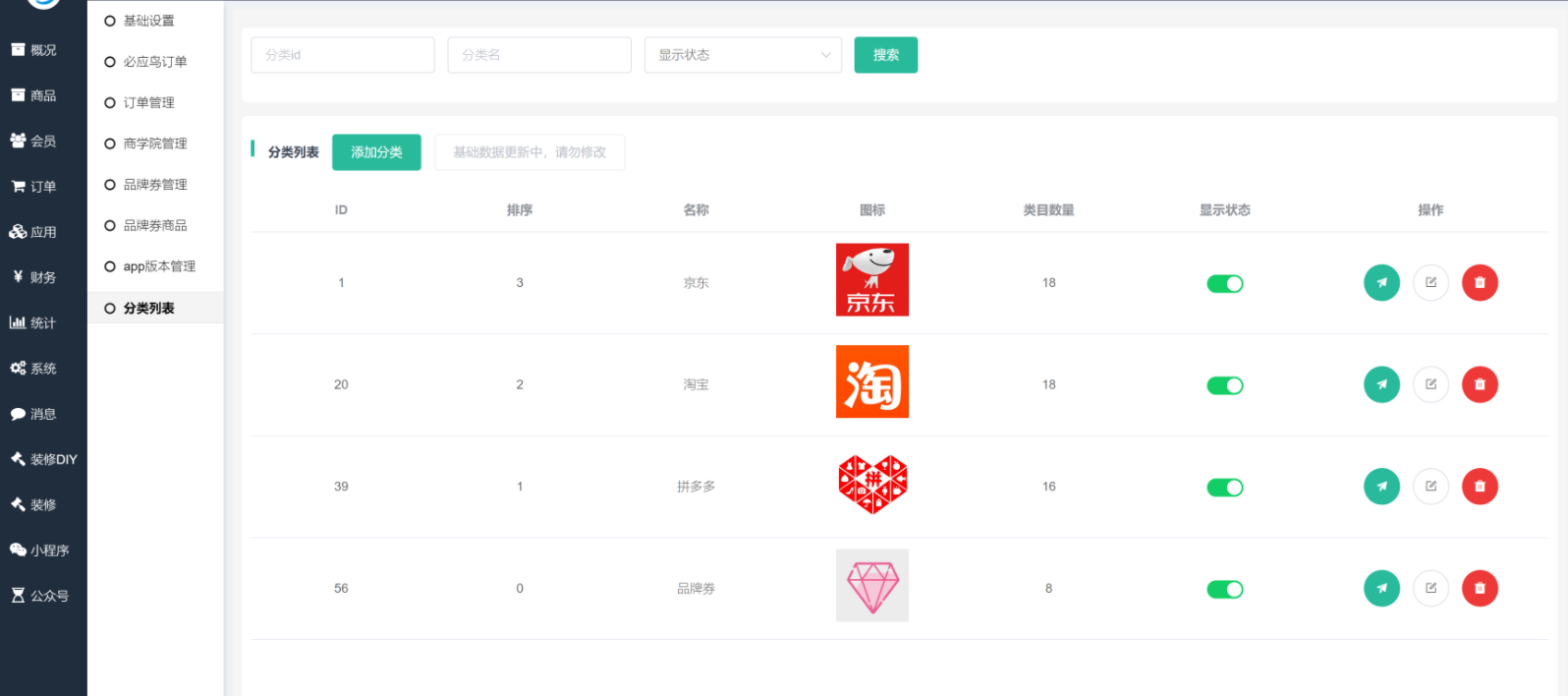Click the delete trash icon for 品牌券 row
The height and width of the screenshot is (696, 1568).
click(1480, 589)
